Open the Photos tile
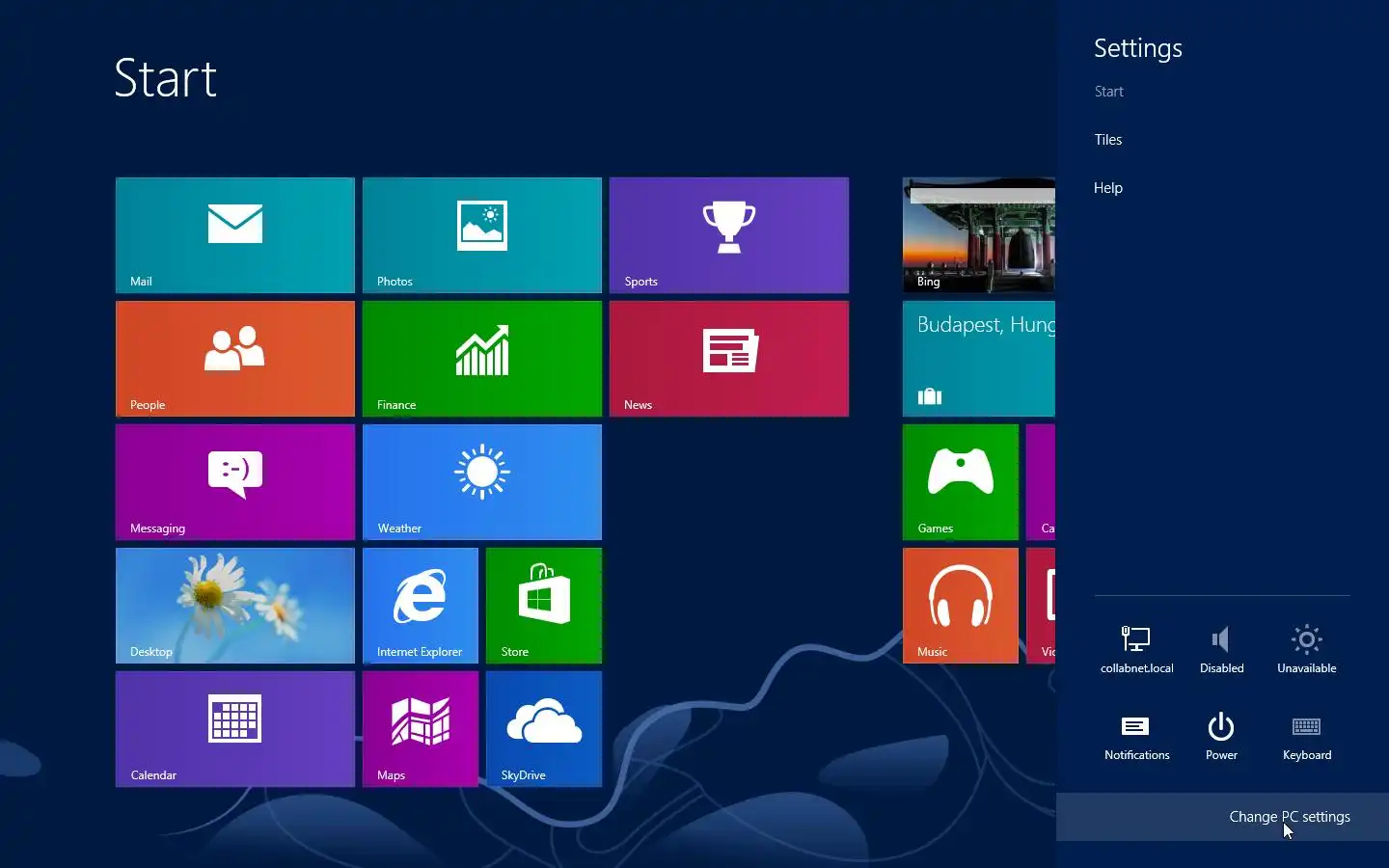Screen dimensions: 1389x868 [482, 235]
